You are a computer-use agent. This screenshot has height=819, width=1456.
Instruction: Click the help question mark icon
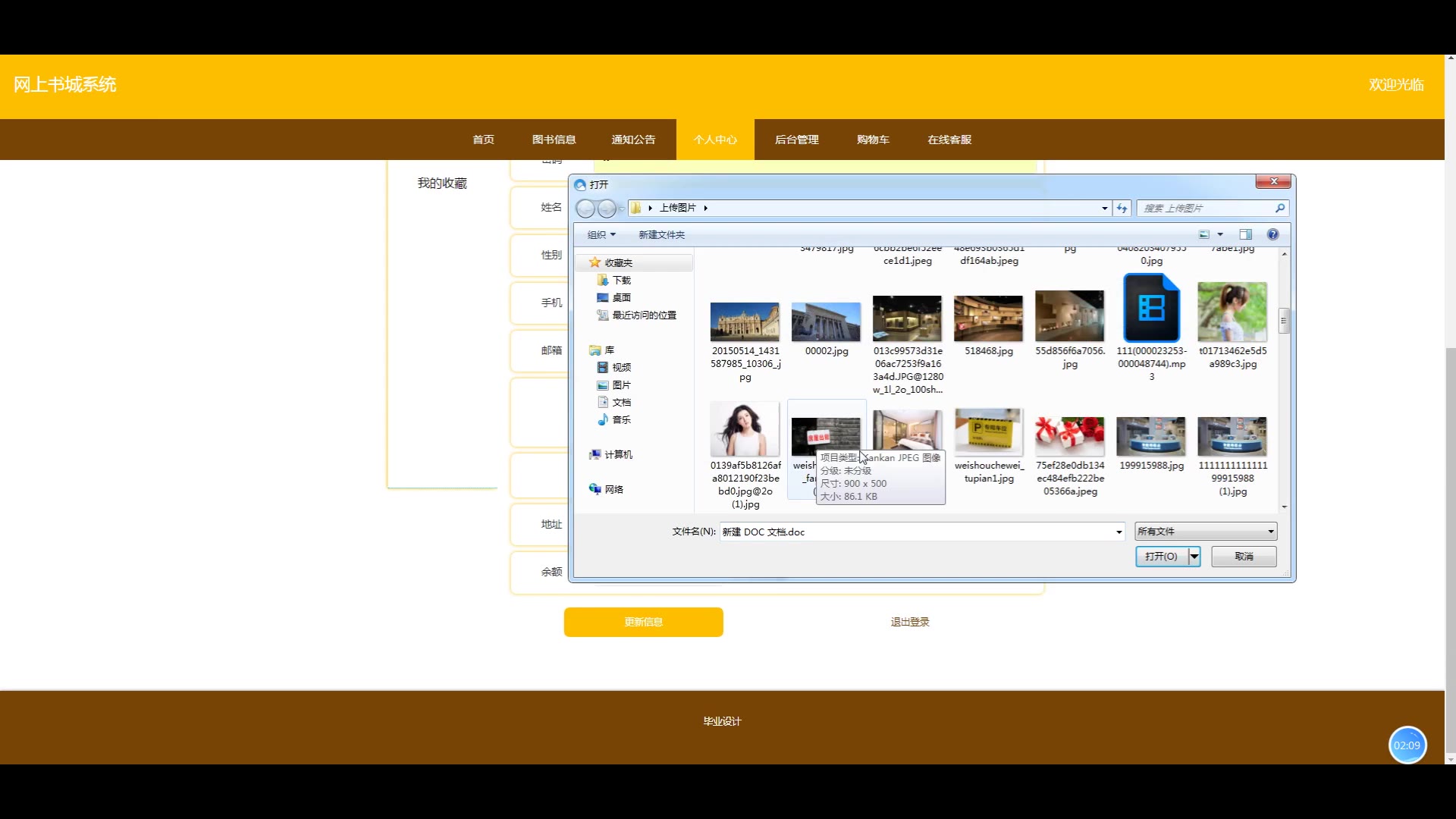(x=1272, y=234)
